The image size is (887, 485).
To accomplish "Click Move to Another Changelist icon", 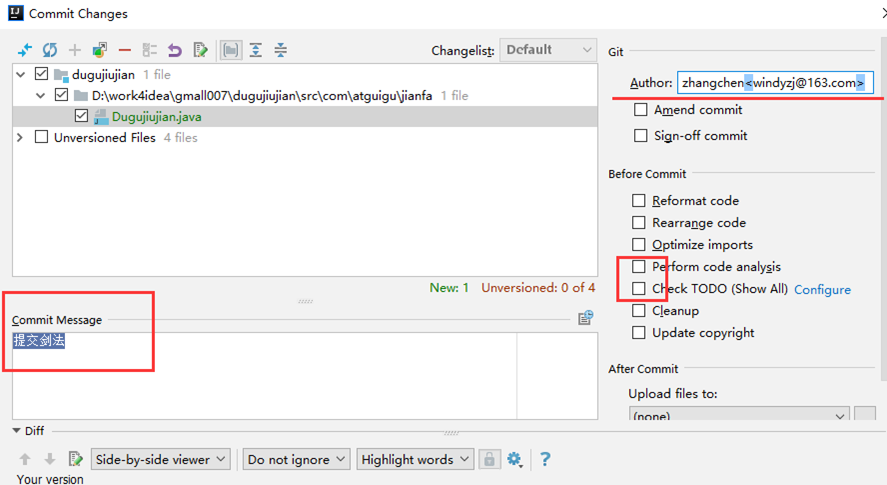I will [100, 50].
